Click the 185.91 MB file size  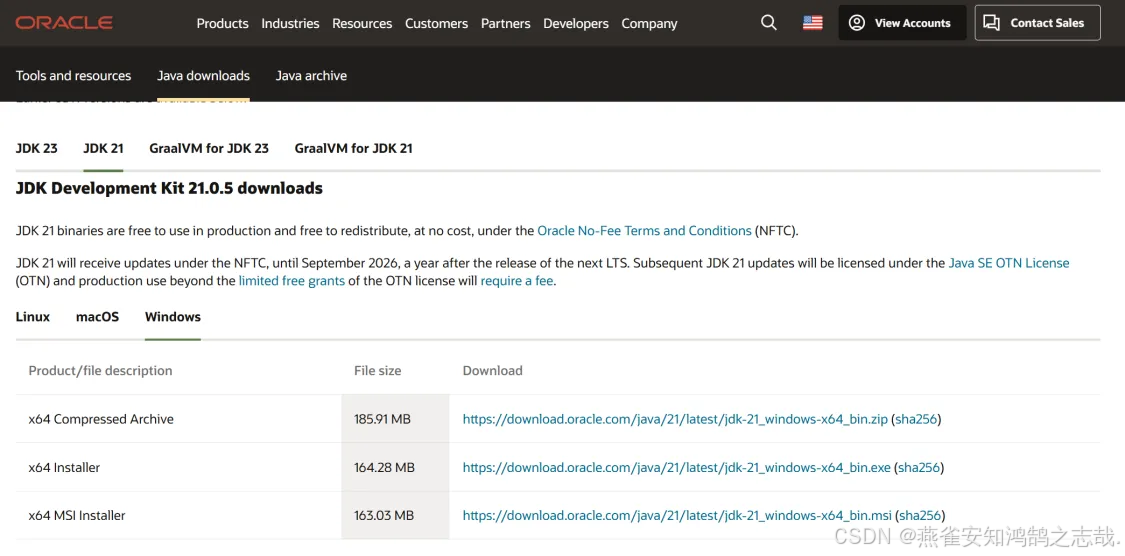point(382,419)
